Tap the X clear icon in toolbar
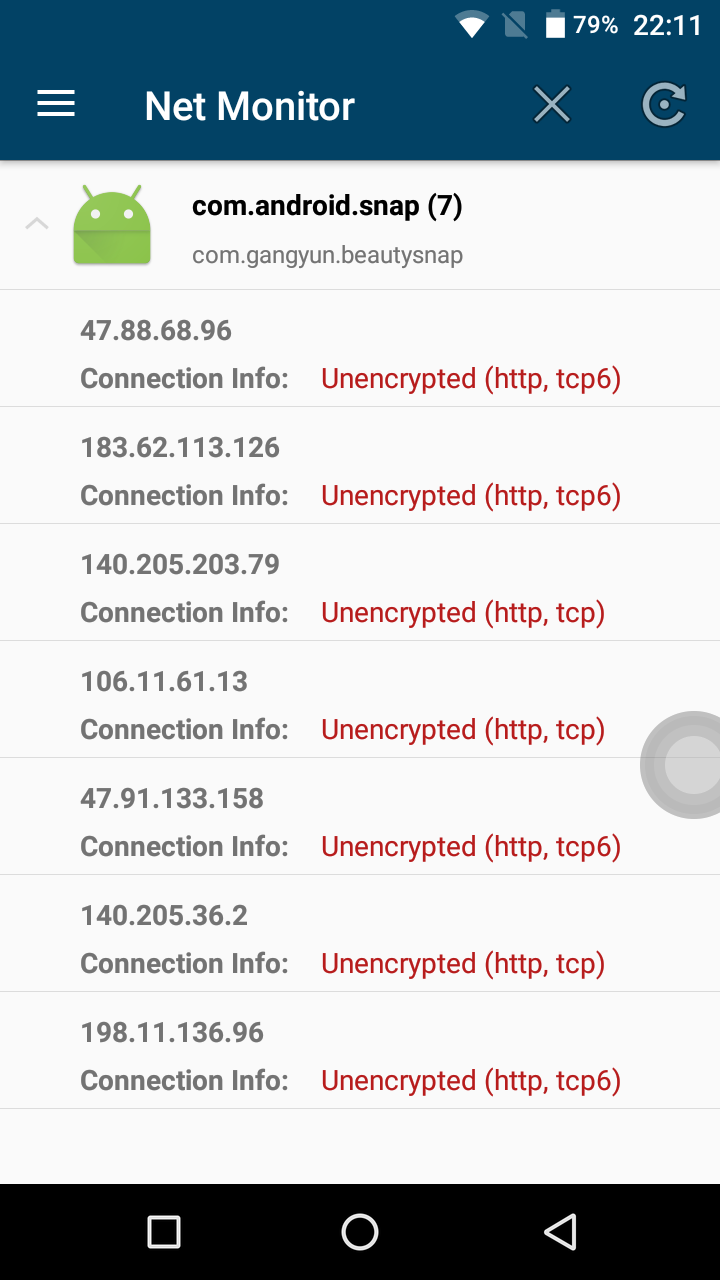Screen dimensions: 720x1280 point(552,105)
